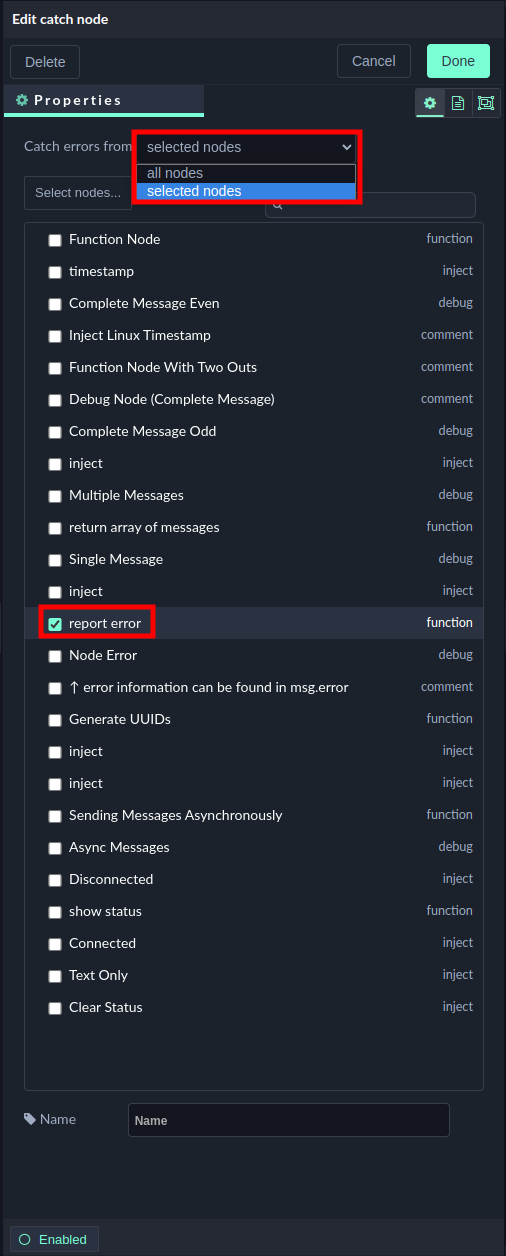Click the Properties gear icon header
Screen dimensions: 506x1256
[x=22, y=101]
